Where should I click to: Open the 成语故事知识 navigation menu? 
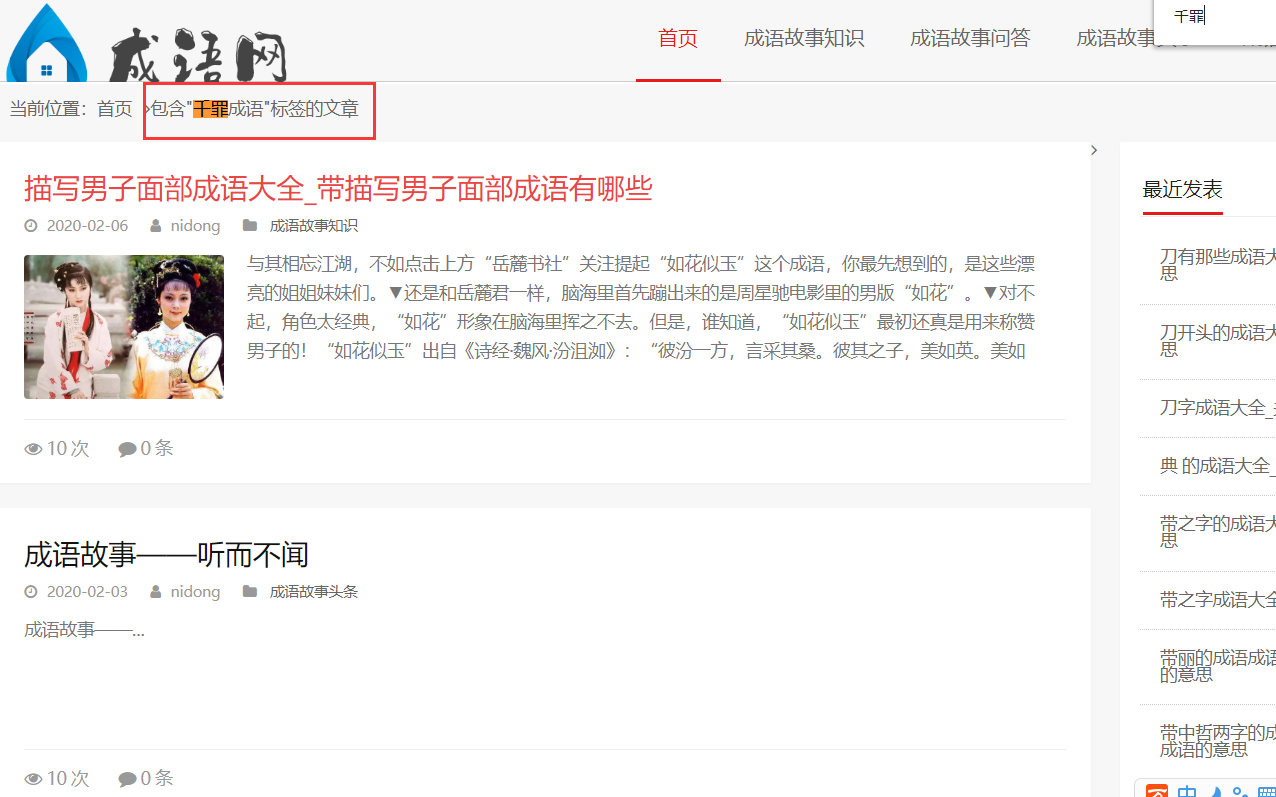tap(804, 39)
